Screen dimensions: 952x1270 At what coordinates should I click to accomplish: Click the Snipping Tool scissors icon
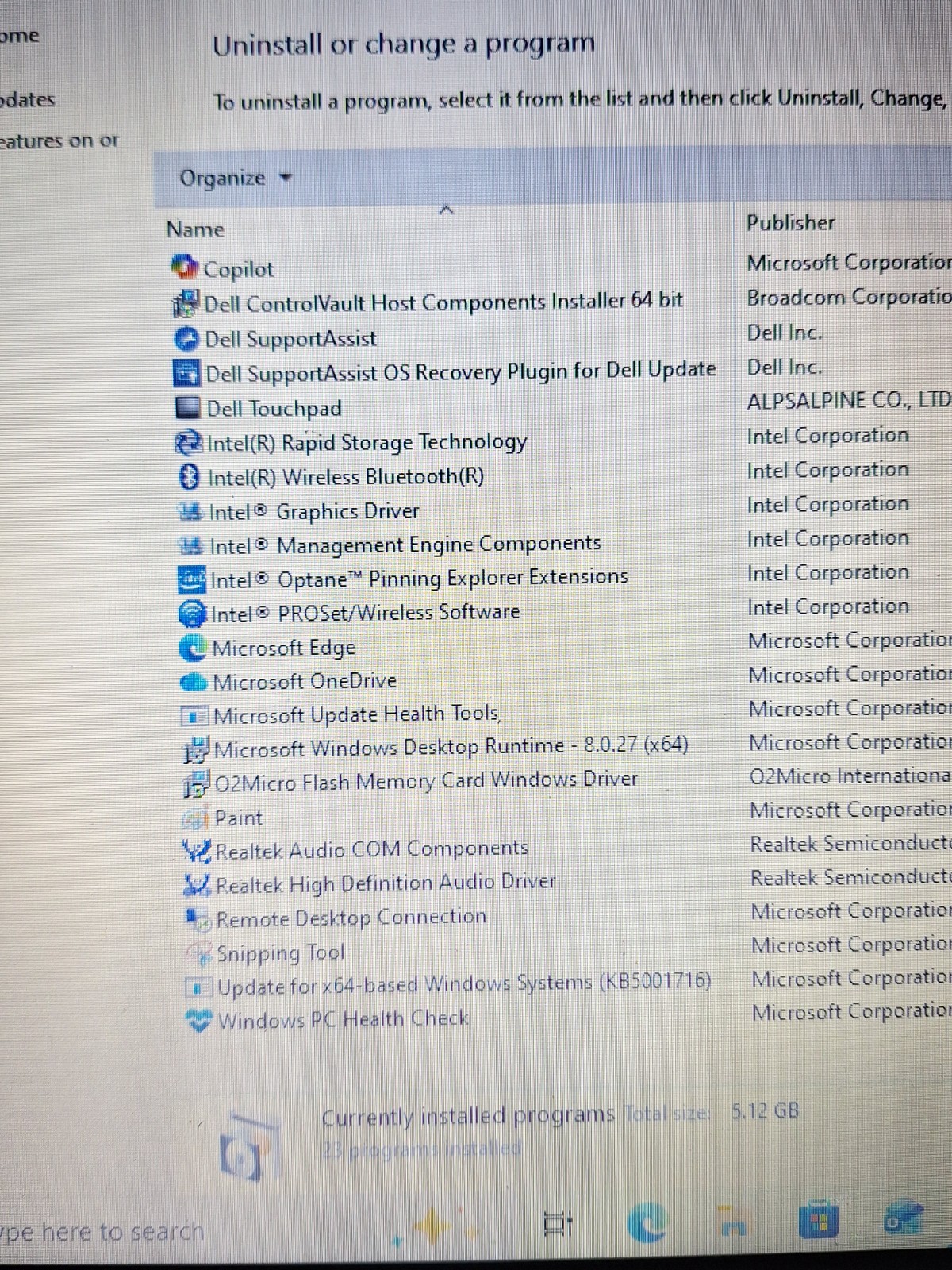(x=200, y=952)
